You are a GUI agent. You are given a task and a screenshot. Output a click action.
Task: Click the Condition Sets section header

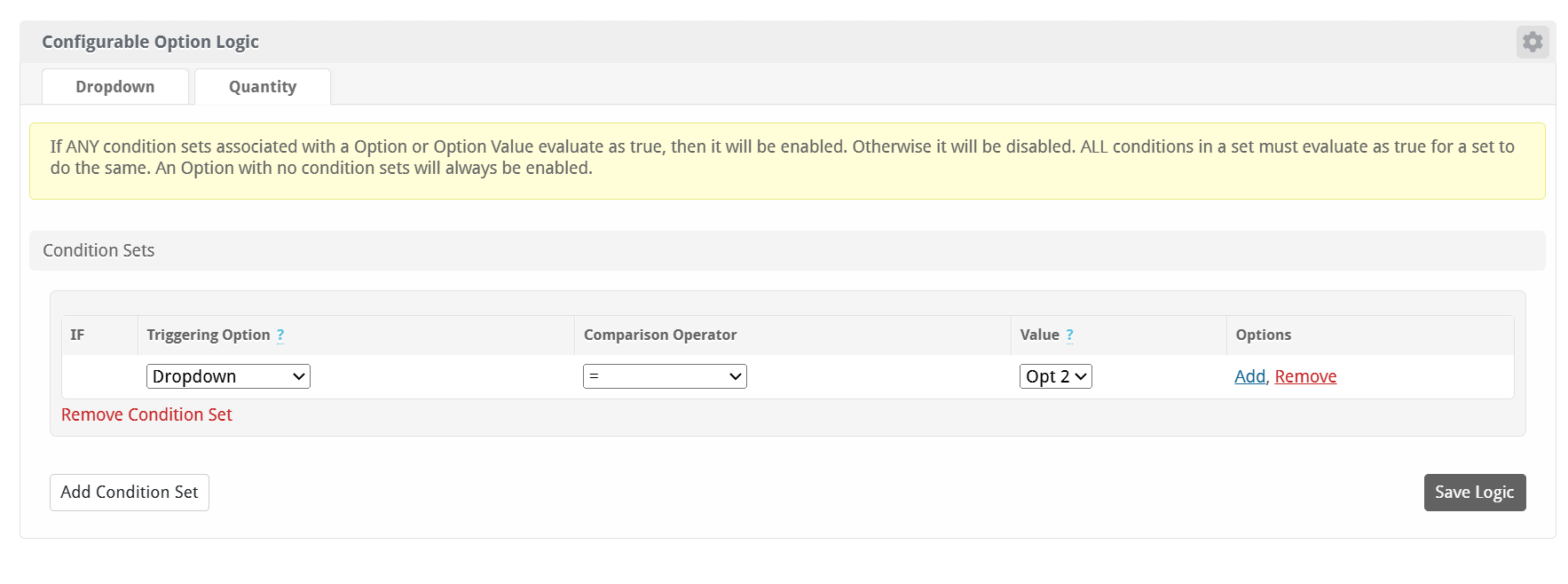(x=98, y=250)
